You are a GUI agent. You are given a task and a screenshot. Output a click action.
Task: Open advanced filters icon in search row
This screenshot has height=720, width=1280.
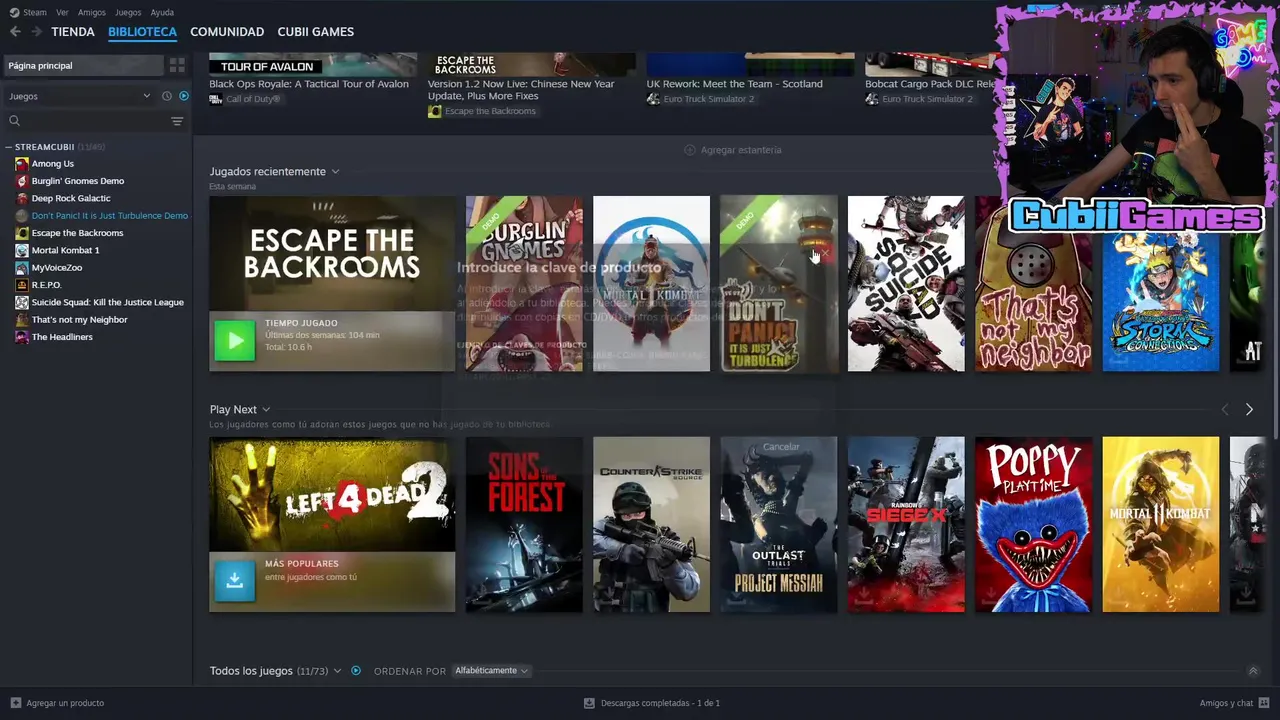(x=177, y=121)
